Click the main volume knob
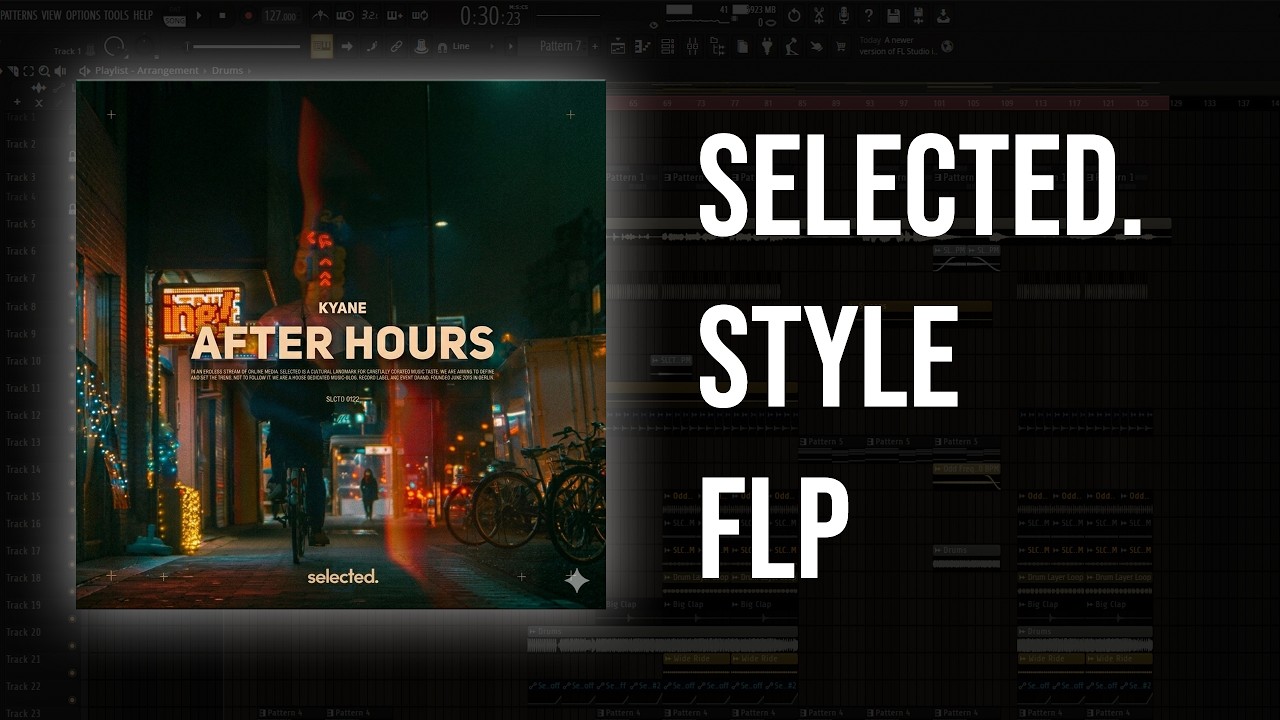This screenshot has width=1280, height=720. click(x=114, y=47)
